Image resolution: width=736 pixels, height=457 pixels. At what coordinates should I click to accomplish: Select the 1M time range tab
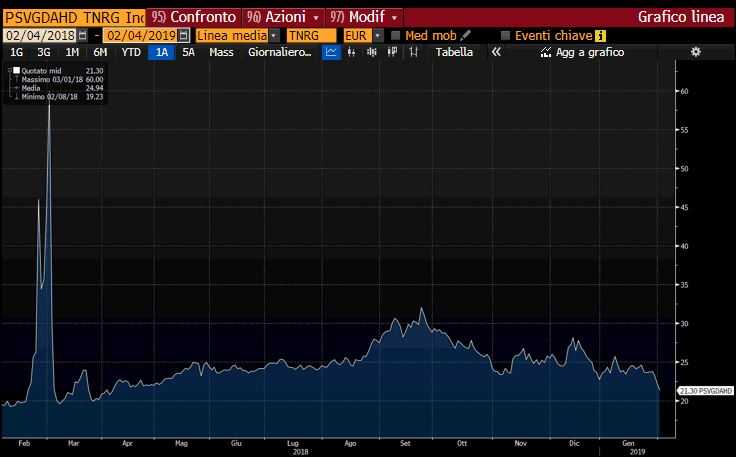click(72, 52)
